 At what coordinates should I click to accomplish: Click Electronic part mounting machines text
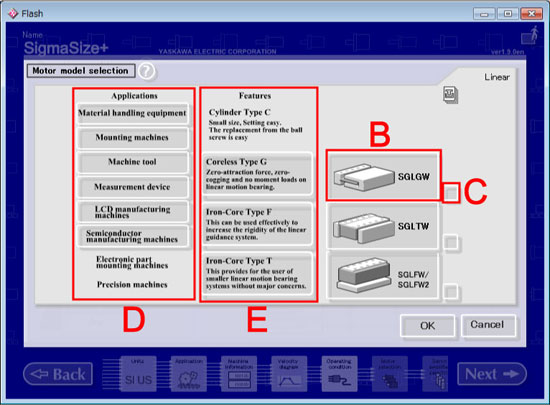point(132,262)
